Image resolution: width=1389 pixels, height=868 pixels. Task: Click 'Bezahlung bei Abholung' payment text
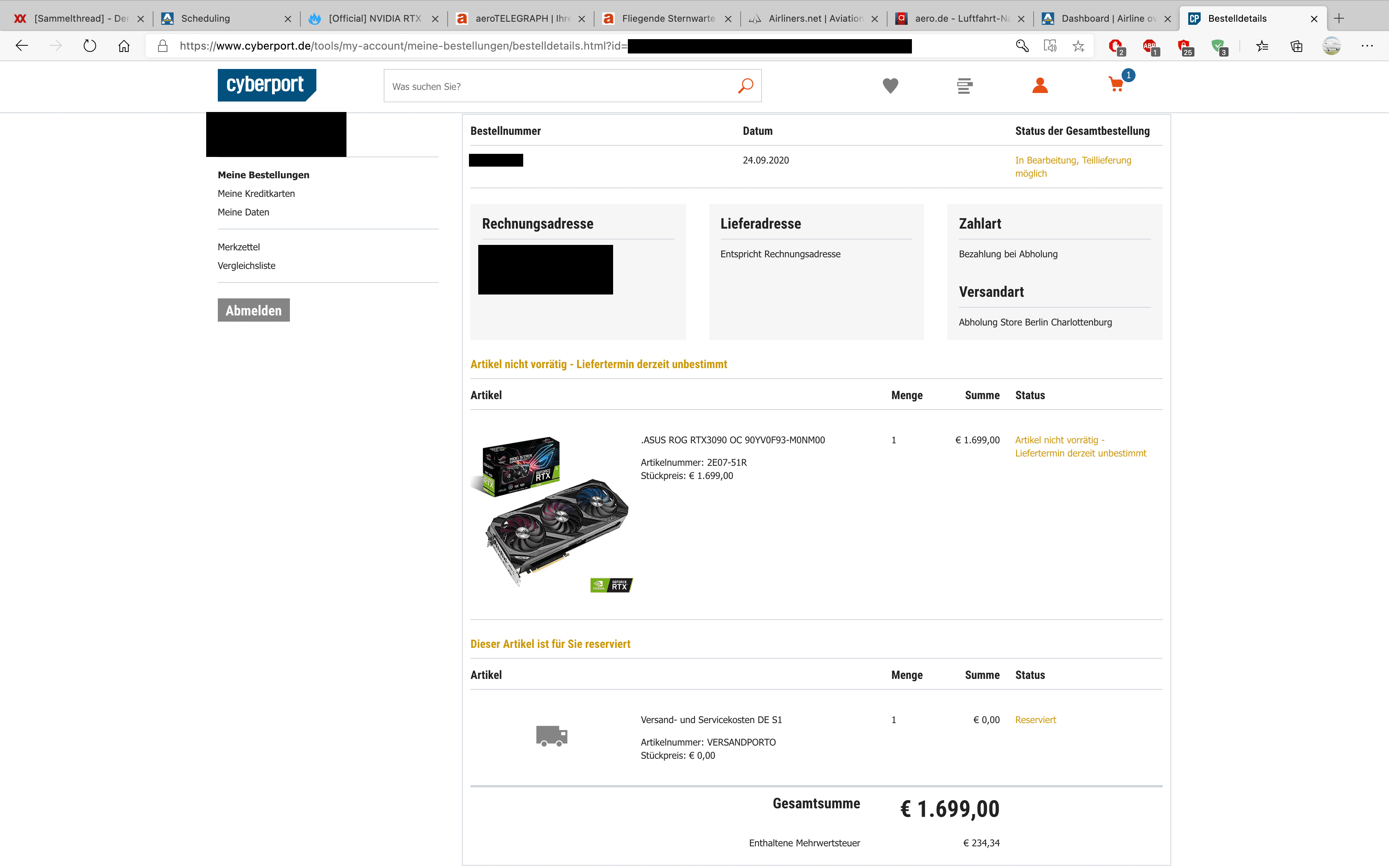point(1008,254)
